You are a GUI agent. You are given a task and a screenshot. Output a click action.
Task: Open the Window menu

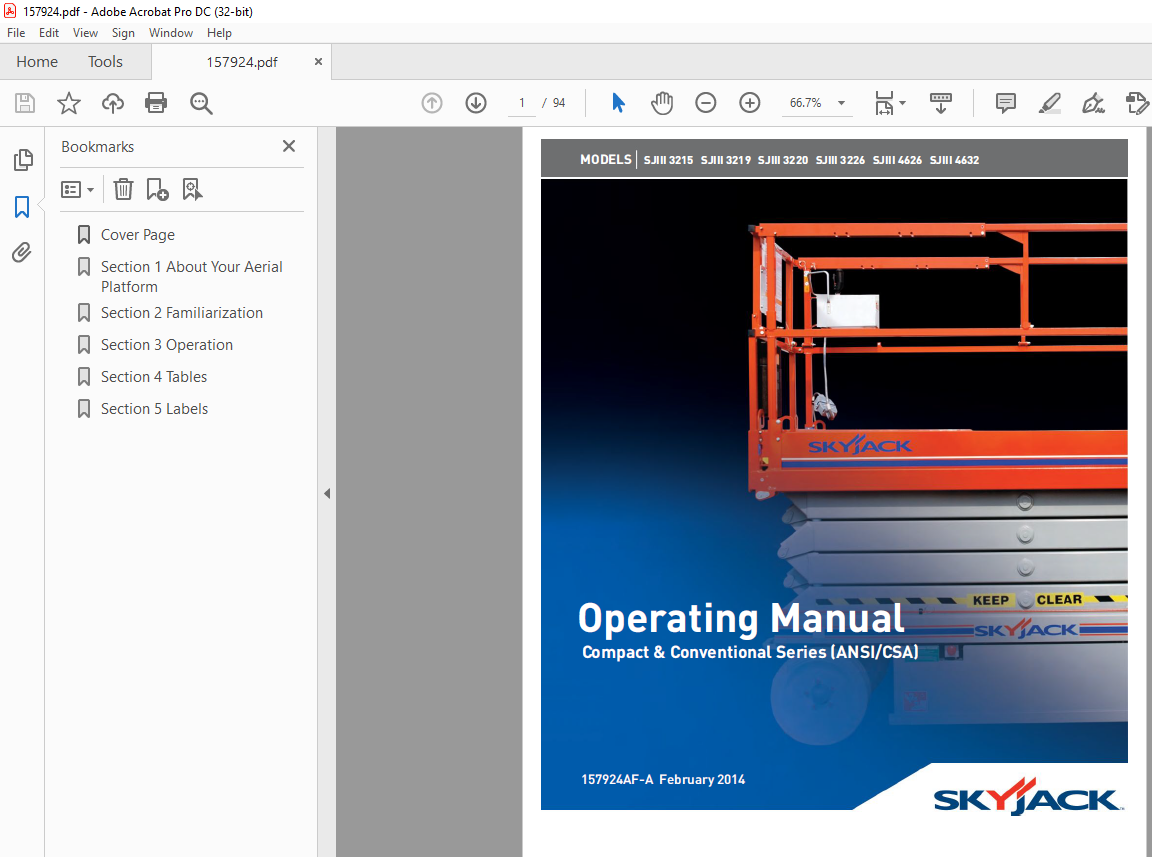(x=170, y=33)
